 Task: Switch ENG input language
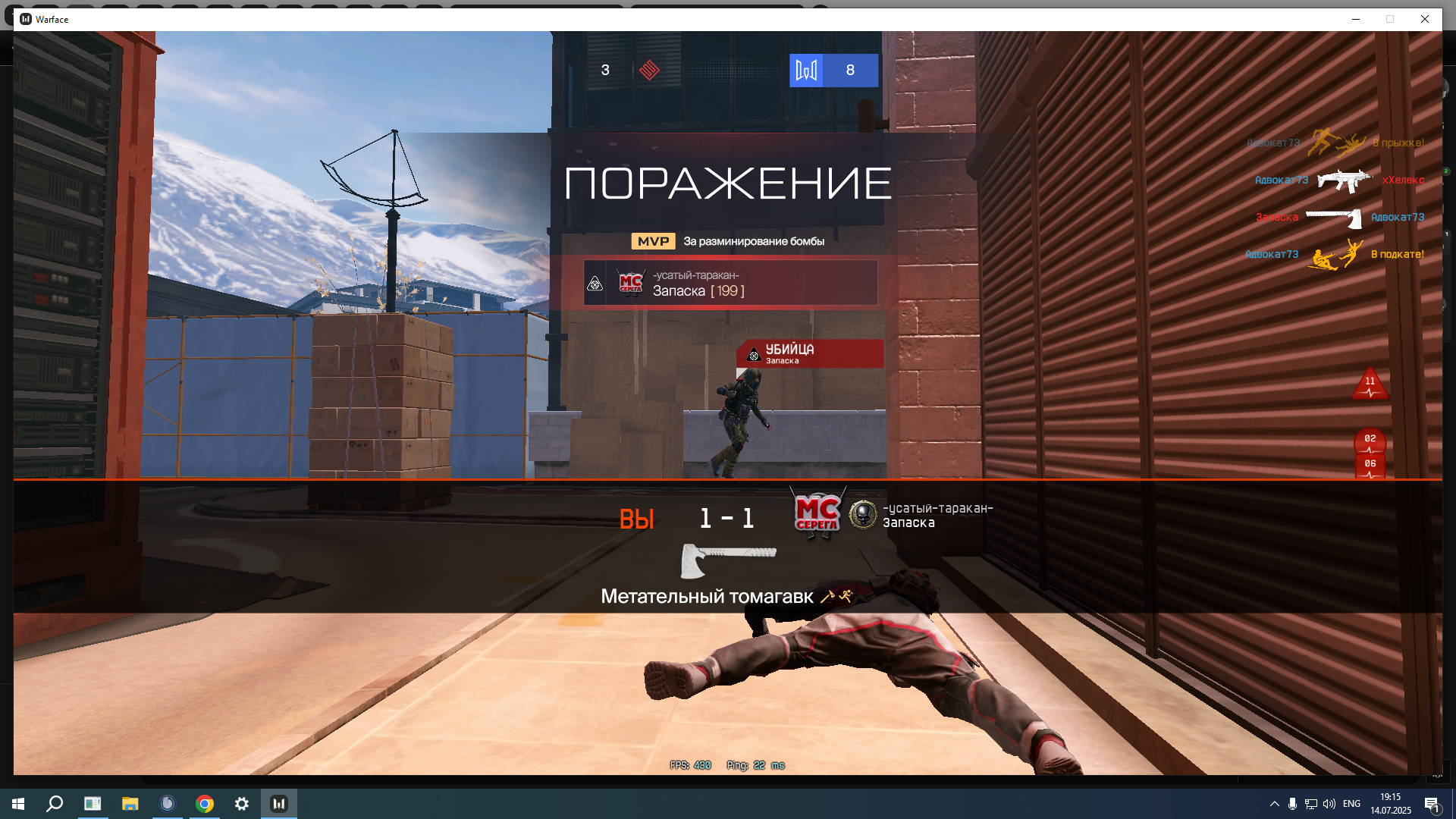[x=1351, y=804]
